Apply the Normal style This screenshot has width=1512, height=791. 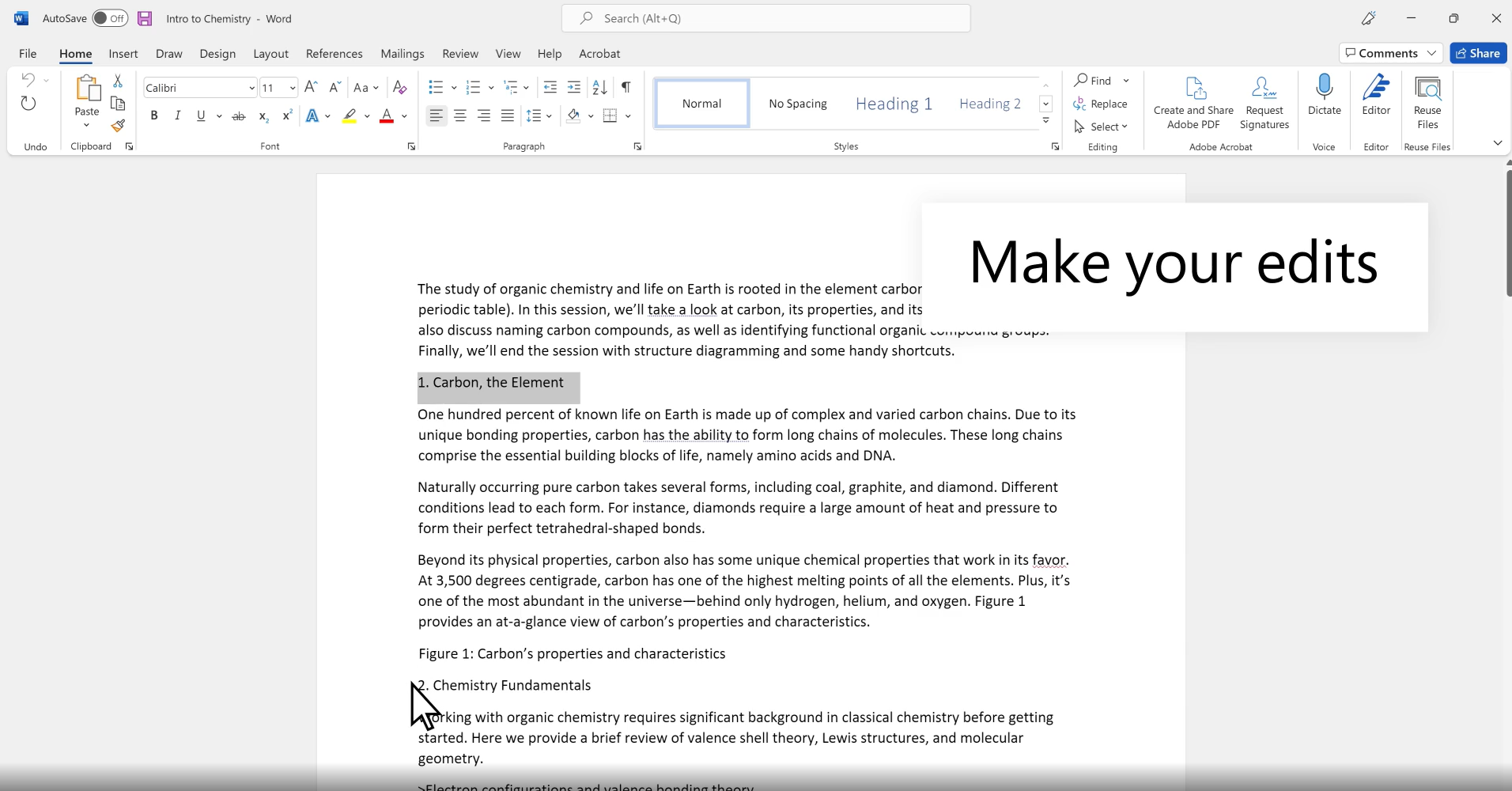701,104
